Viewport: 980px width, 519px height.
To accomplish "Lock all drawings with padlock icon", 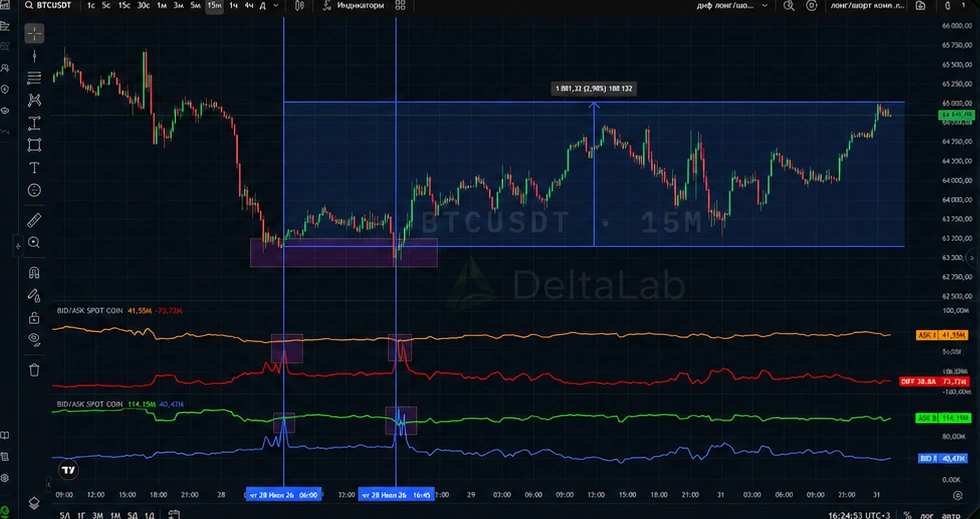I will click(34, 318).
